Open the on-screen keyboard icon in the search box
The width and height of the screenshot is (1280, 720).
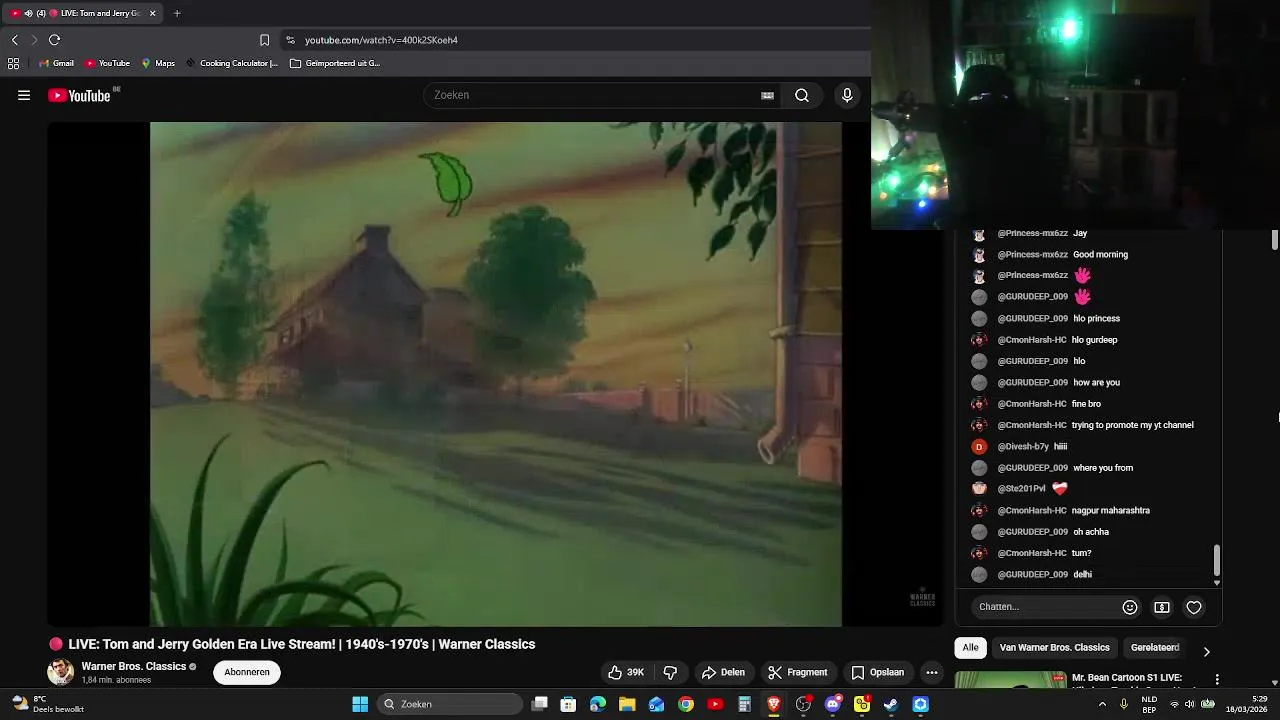click(x=767, y=95)
